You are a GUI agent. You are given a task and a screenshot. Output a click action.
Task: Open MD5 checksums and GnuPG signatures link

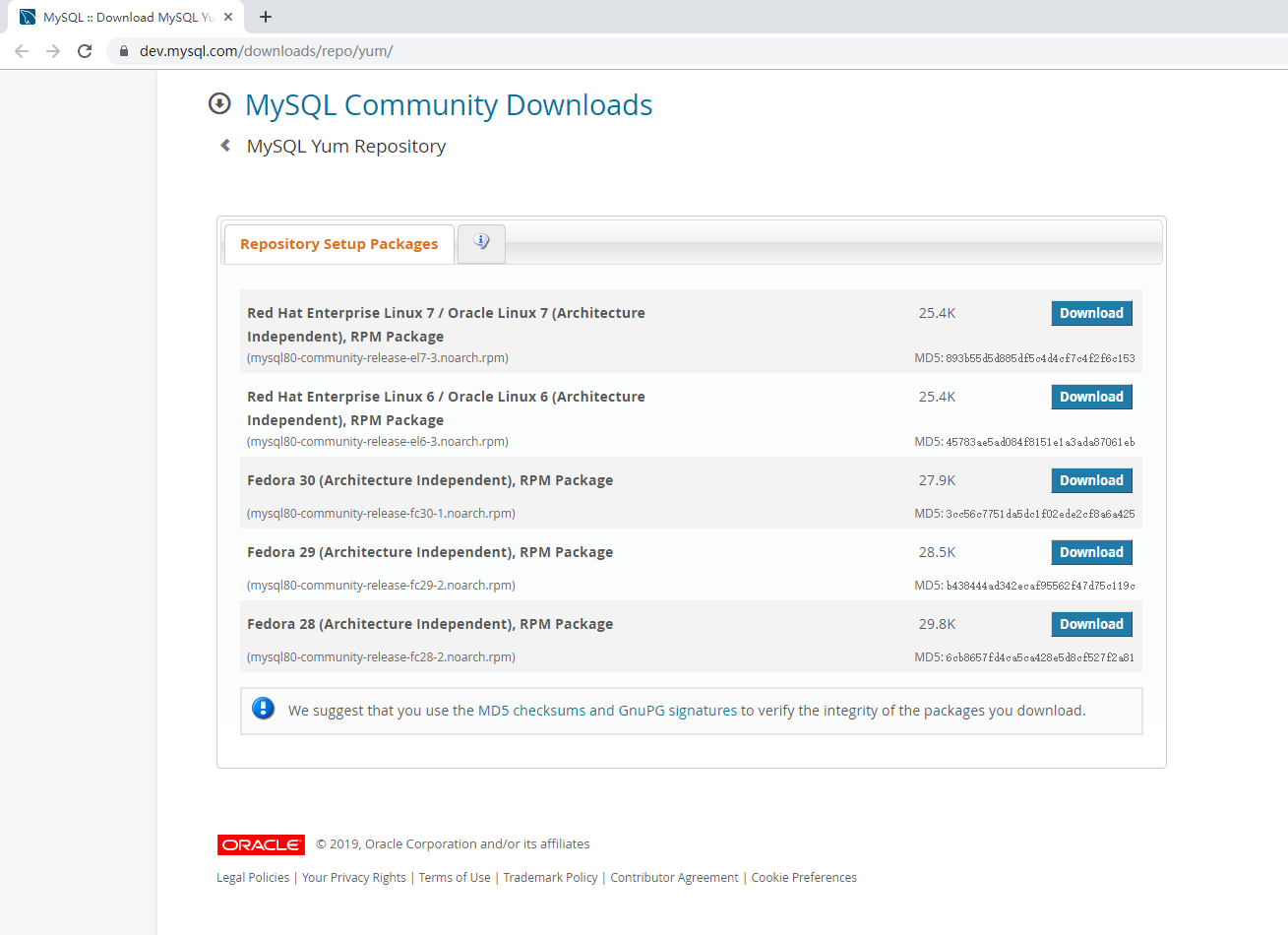pyautogui.click(x=607, y=711)
